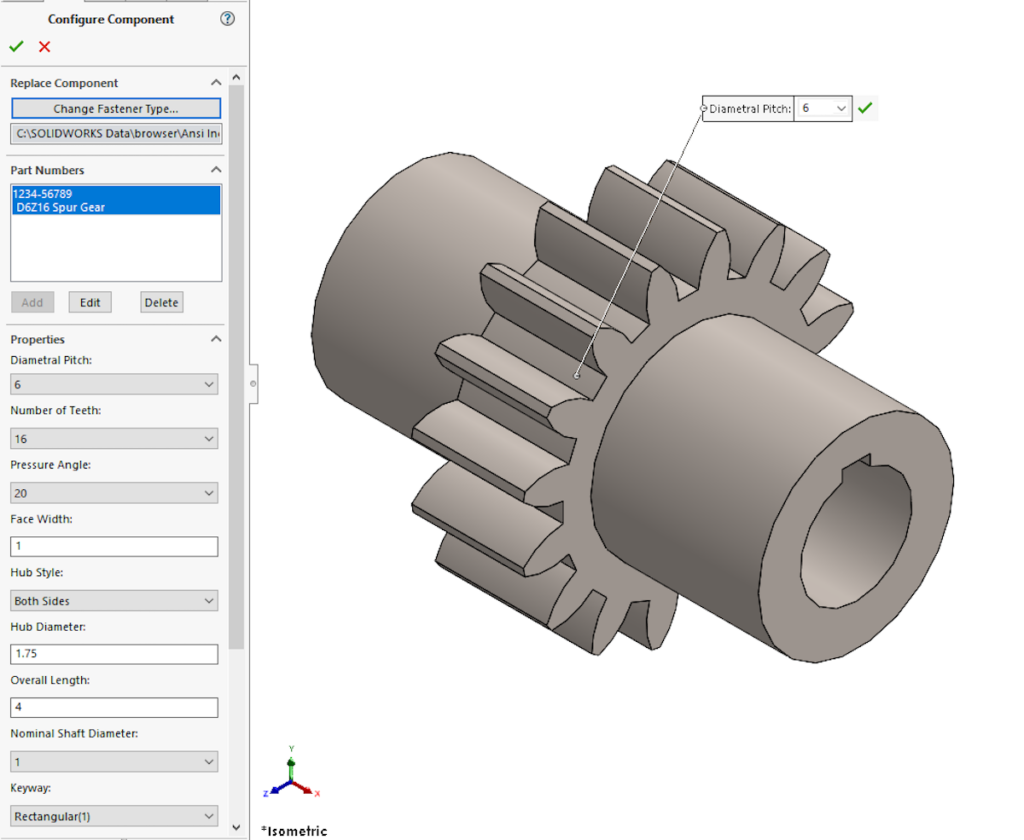Accept the callout value via green check icon
Image resolution: width=1024 pixels, height=840 pixels.
(865, 108)
